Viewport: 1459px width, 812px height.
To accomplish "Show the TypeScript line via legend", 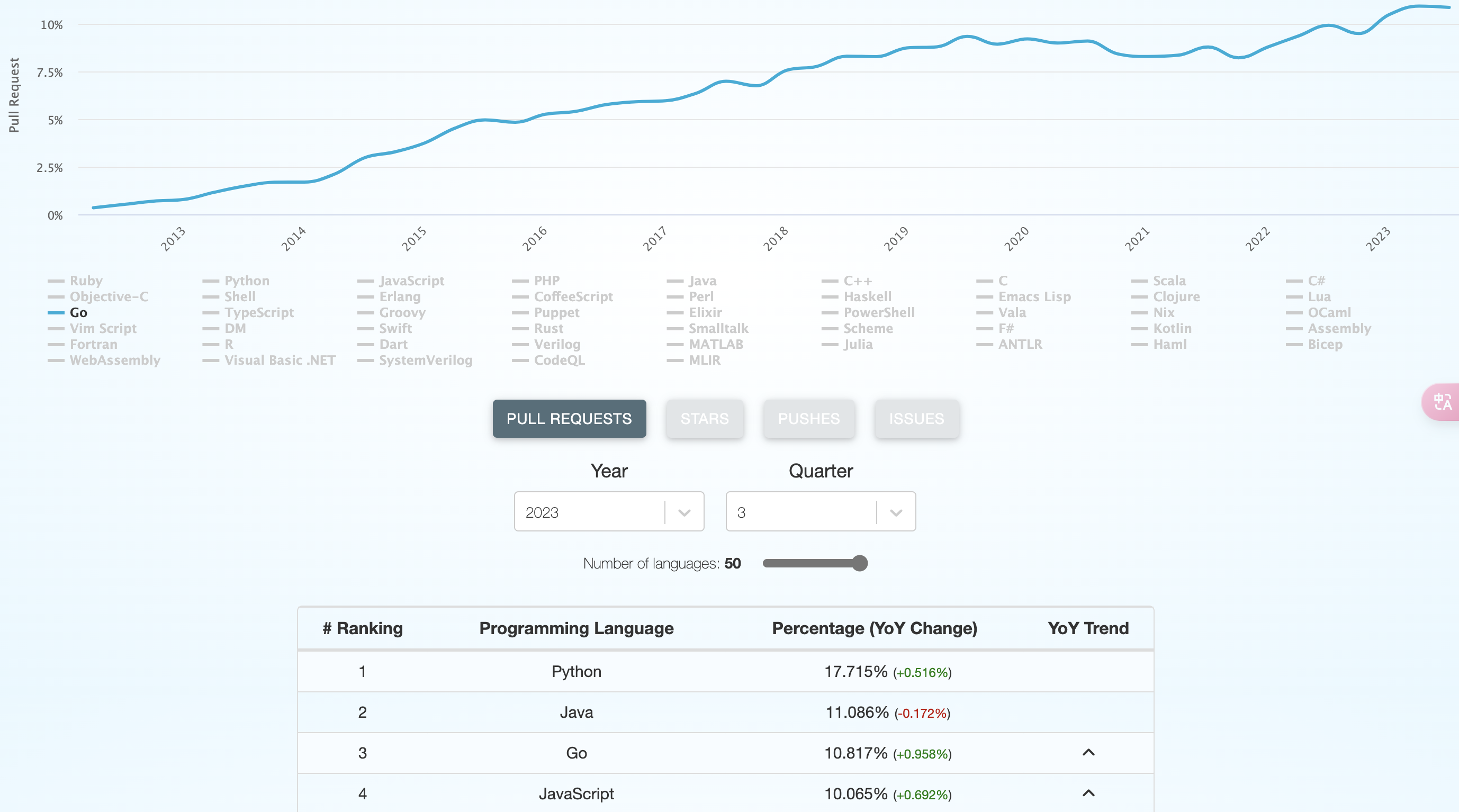I will pyautogui.click(x=248, y=312).
